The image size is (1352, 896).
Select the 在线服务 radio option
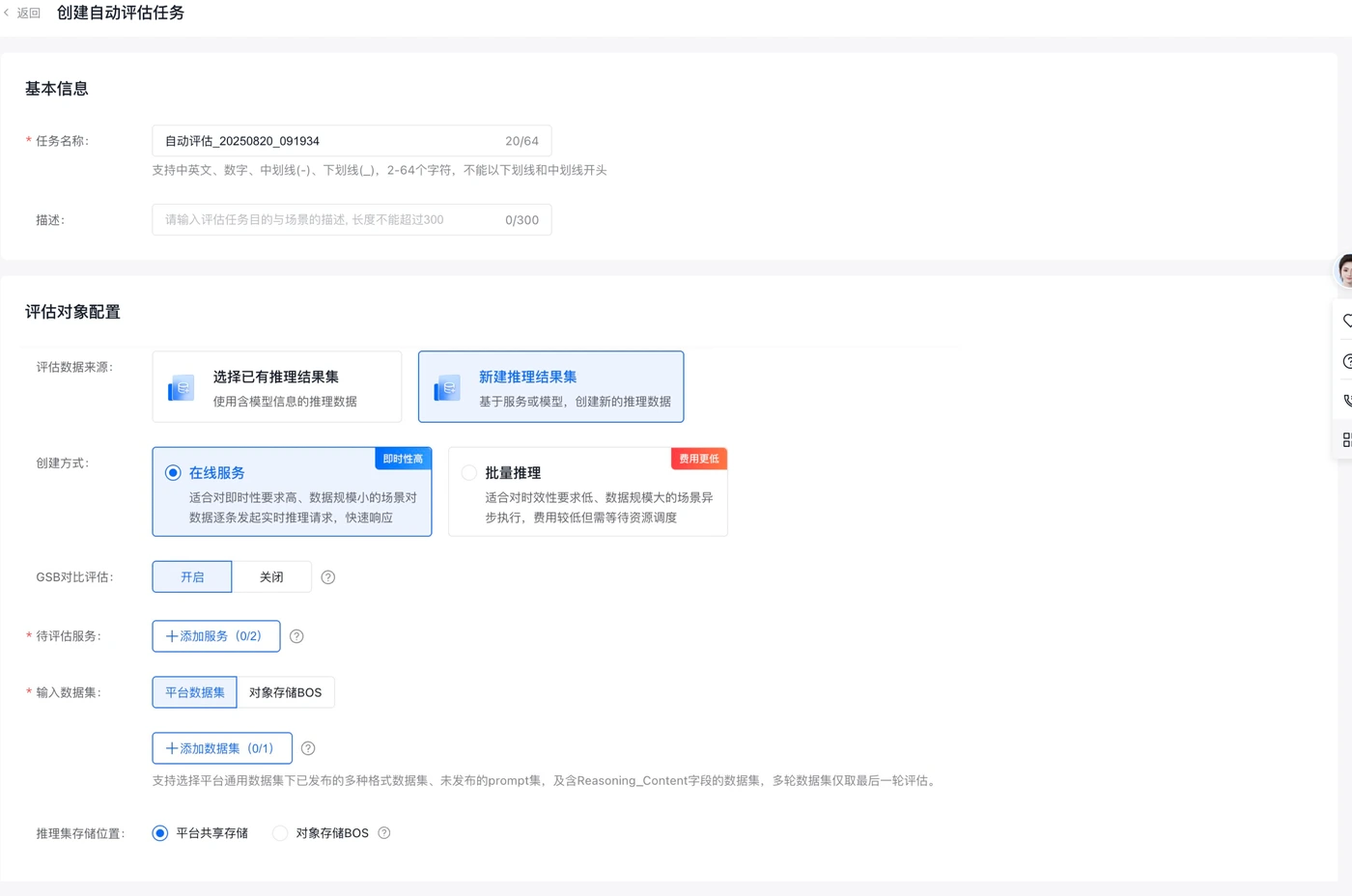coord(173,472)
